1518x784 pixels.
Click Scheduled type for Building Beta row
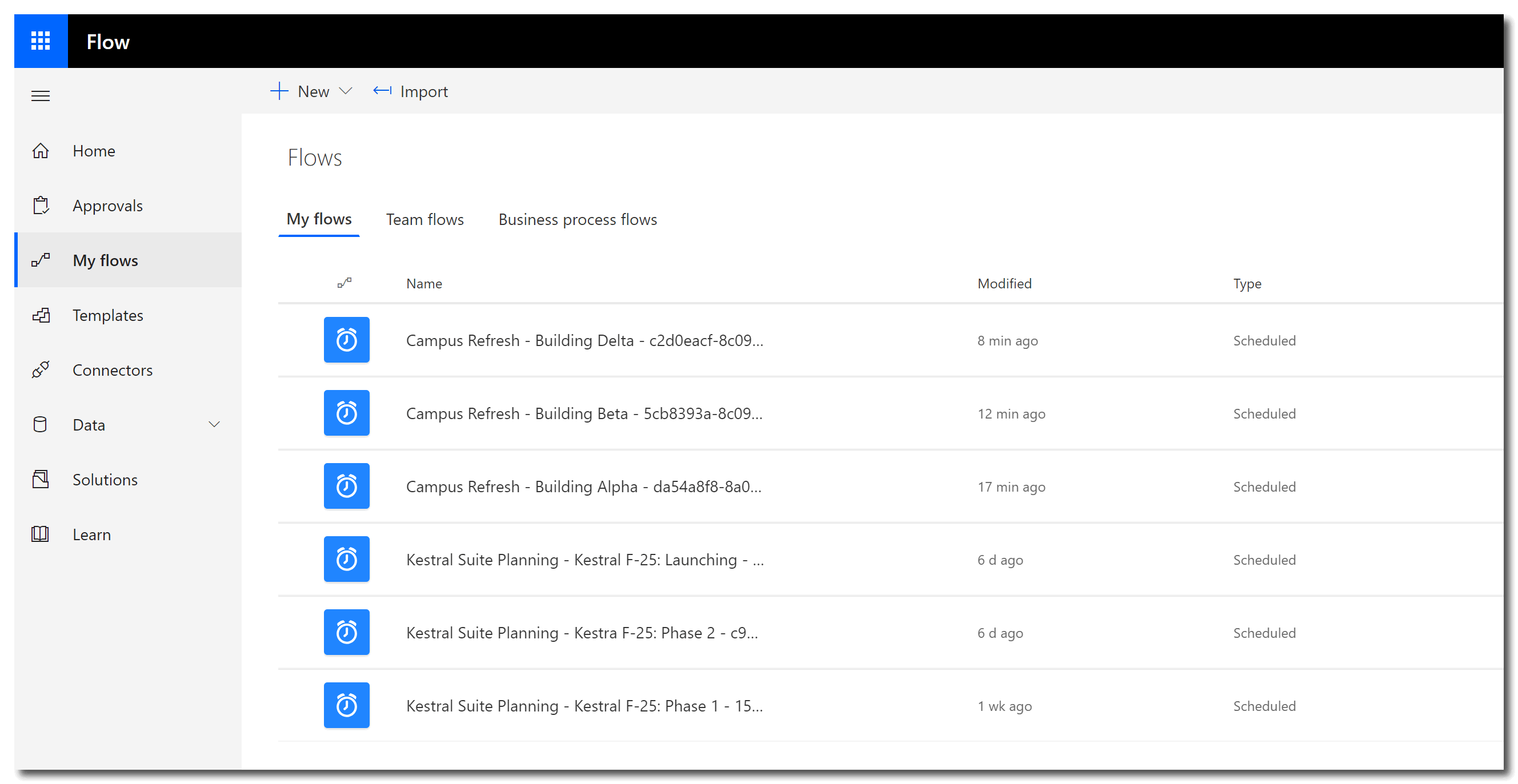click(x=1264, y=413)
